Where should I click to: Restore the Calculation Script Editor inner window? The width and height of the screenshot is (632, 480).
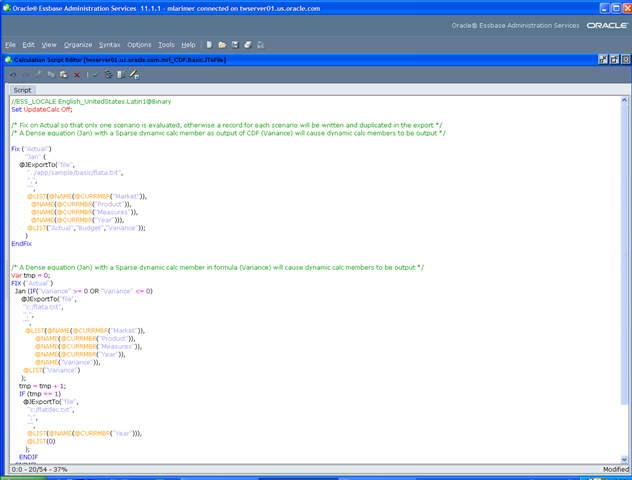click(x=614, y=60)
